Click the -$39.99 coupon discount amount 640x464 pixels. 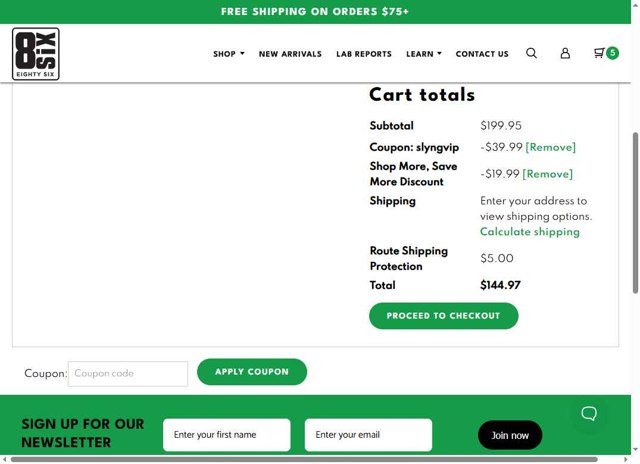(x=502, y=147)
